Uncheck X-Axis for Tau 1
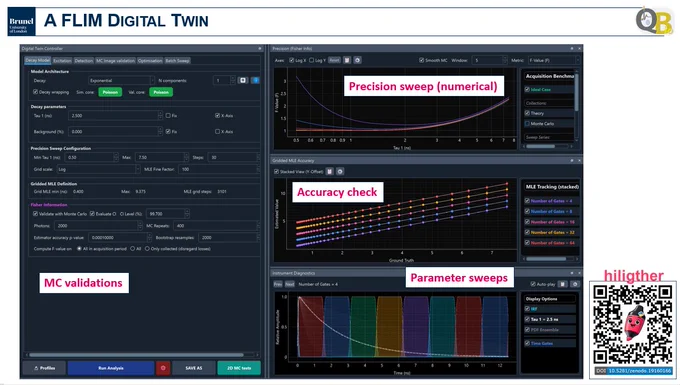 (x=217, y=116)
